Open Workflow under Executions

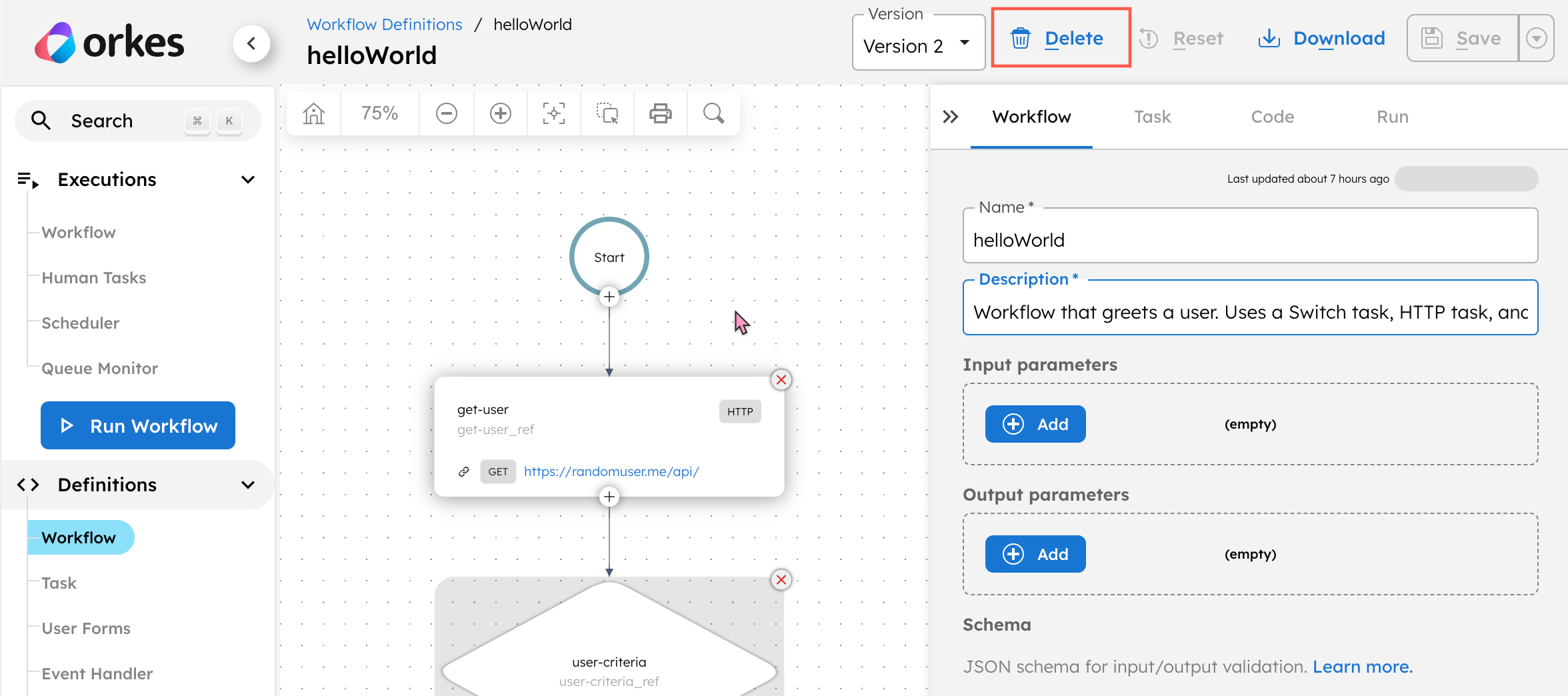[79, 233]
